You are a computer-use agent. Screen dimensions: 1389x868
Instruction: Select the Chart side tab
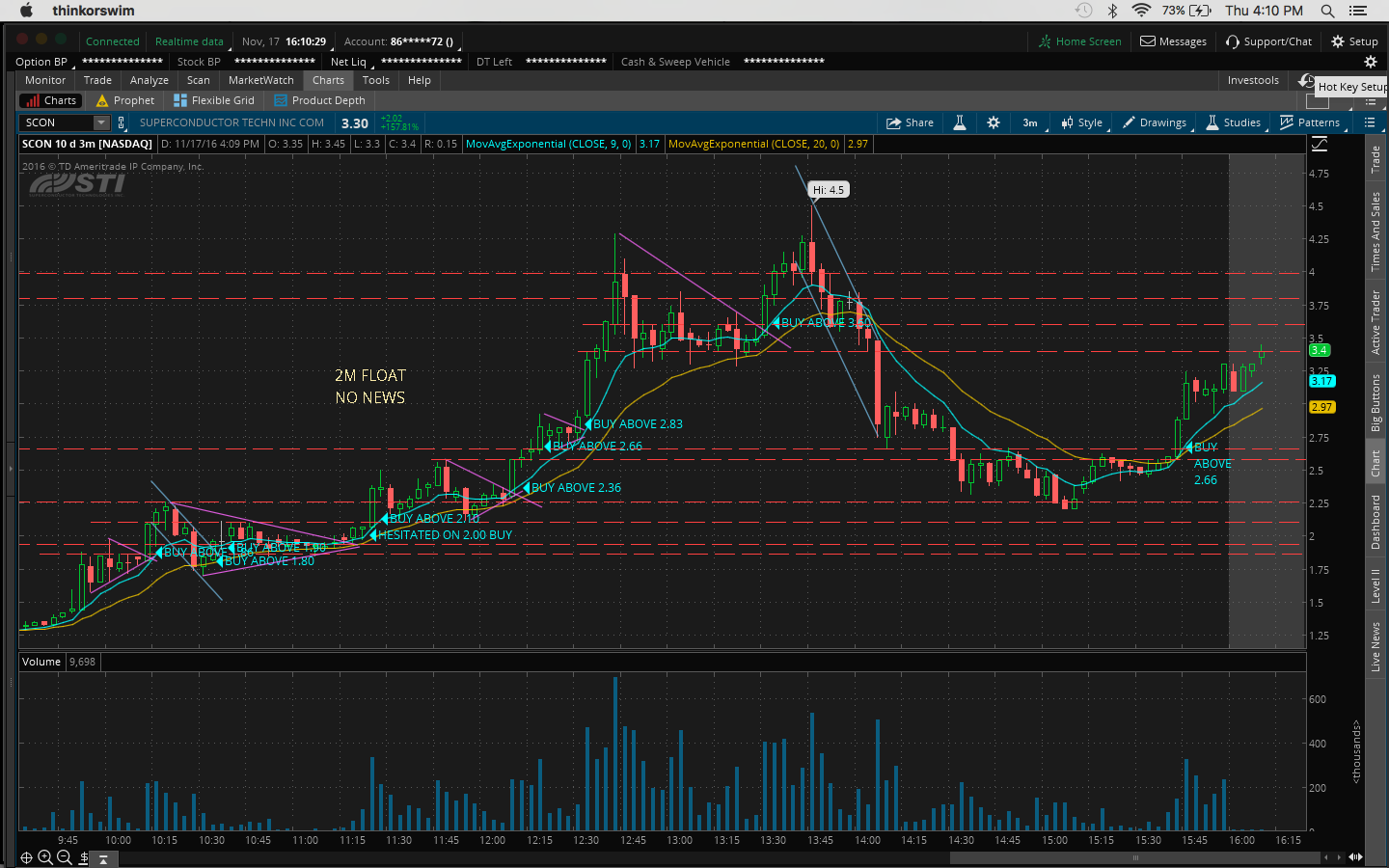(x=1375, y=463)
